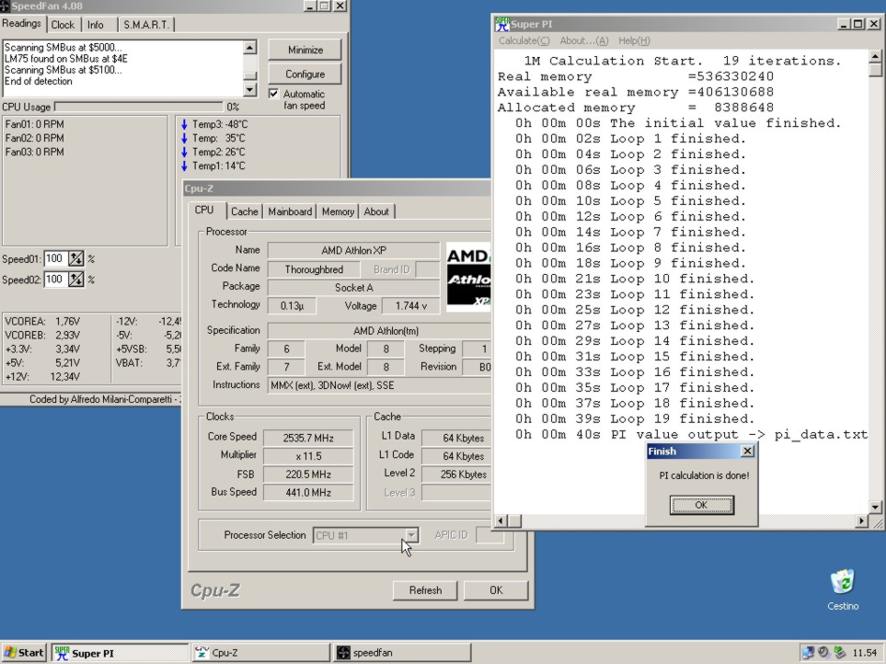
Task: Click the AMD Athlon XP logo in Cpu-Z
Action: click(x=468, y=277)
